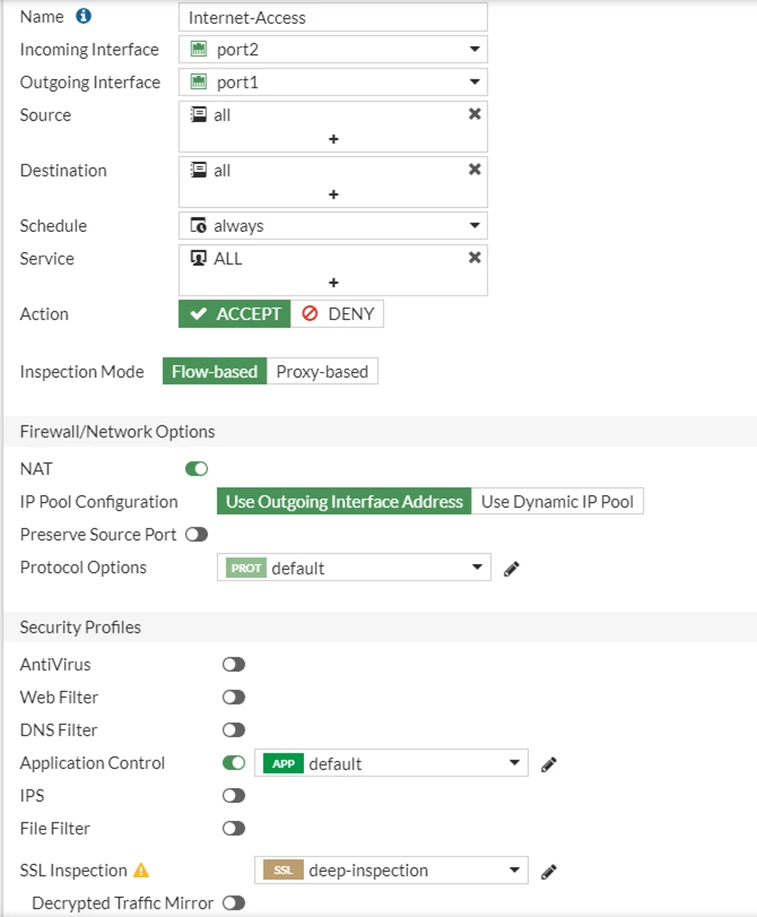The image size is (757, 917).
Task: Select Use Dynamic IP Pool
Action: [x=558, y=501]
